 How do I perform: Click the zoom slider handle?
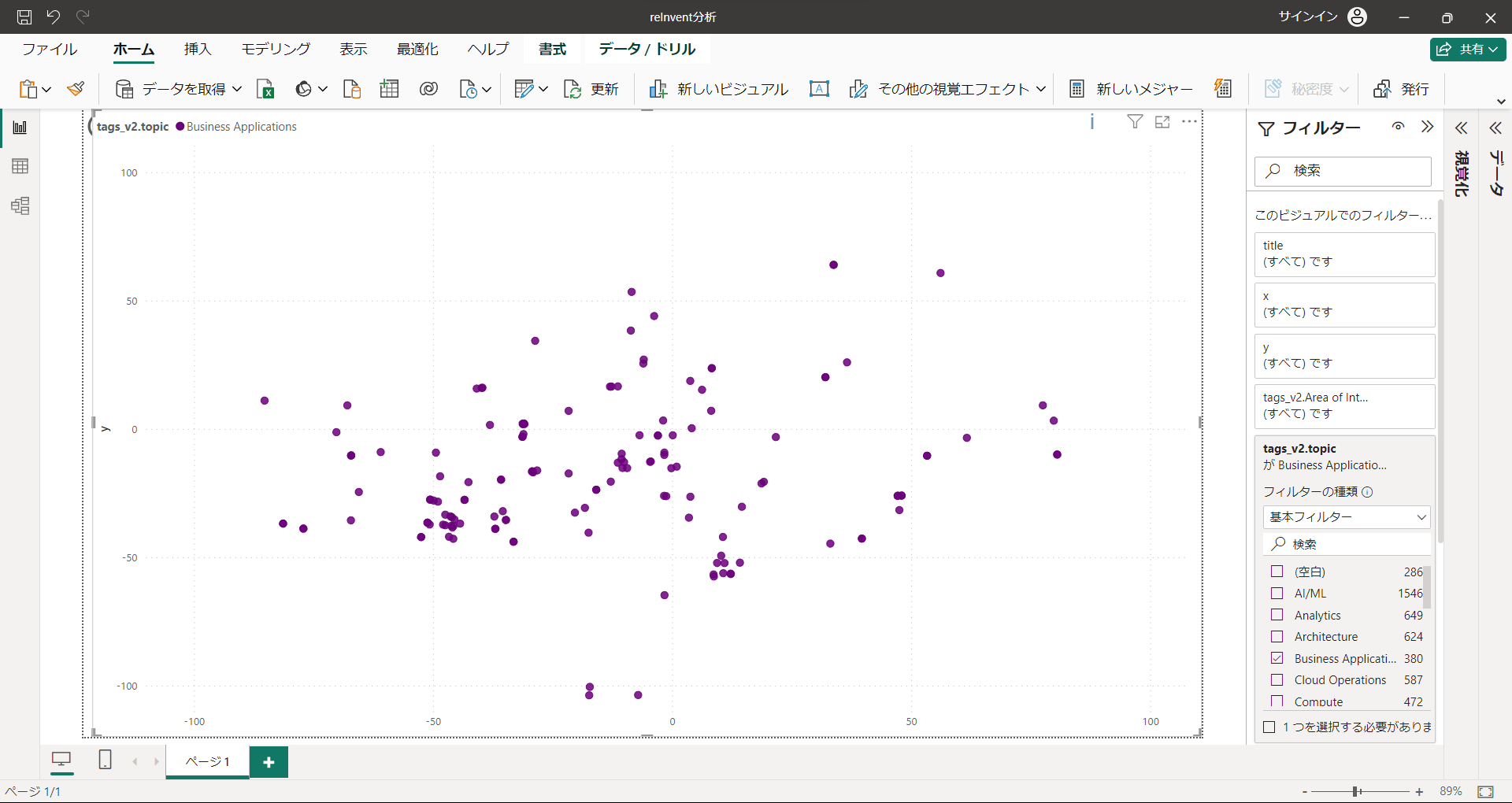pyautogui.click(x=1356, y=791)
